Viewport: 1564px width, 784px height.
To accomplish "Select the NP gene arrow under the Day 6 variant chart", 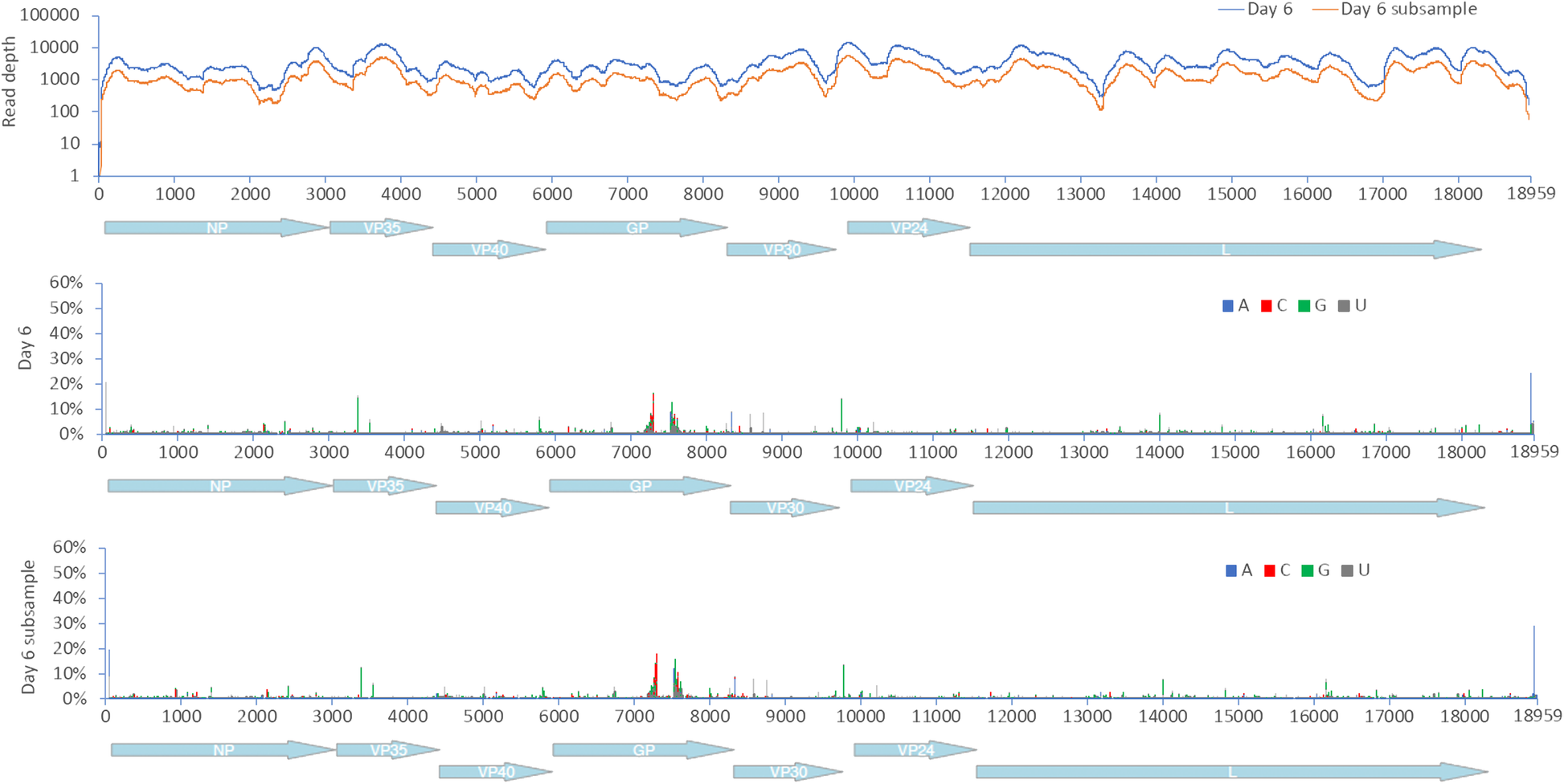I will [220, 486].
